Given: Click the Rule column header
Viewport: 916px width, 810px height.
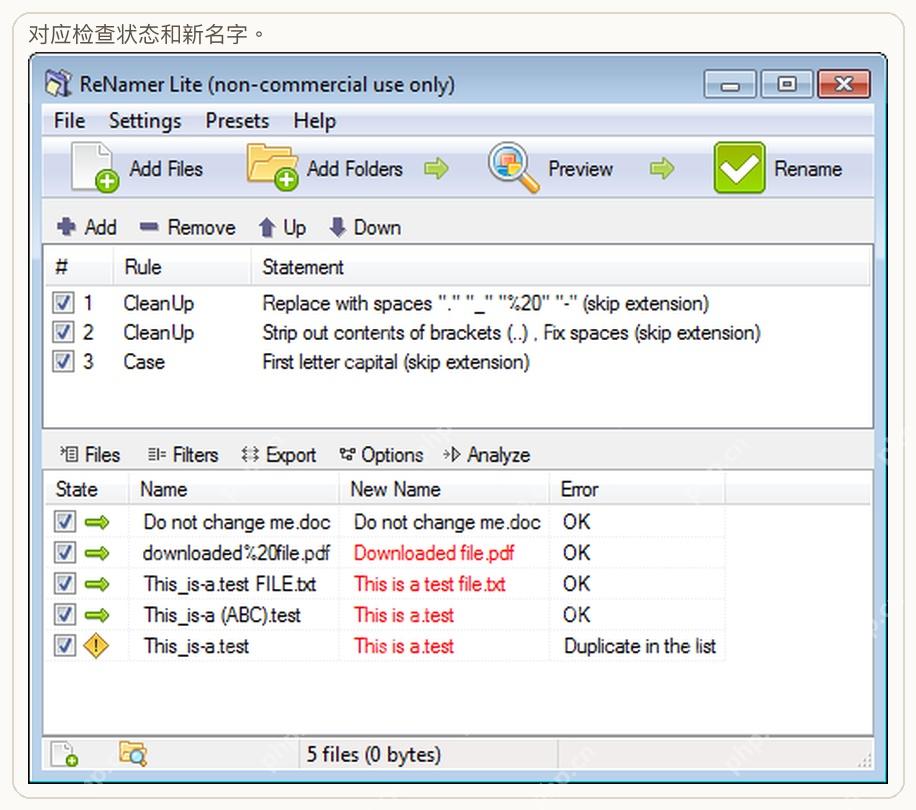Looking at the screenshot, I should (x=182, y=267).
